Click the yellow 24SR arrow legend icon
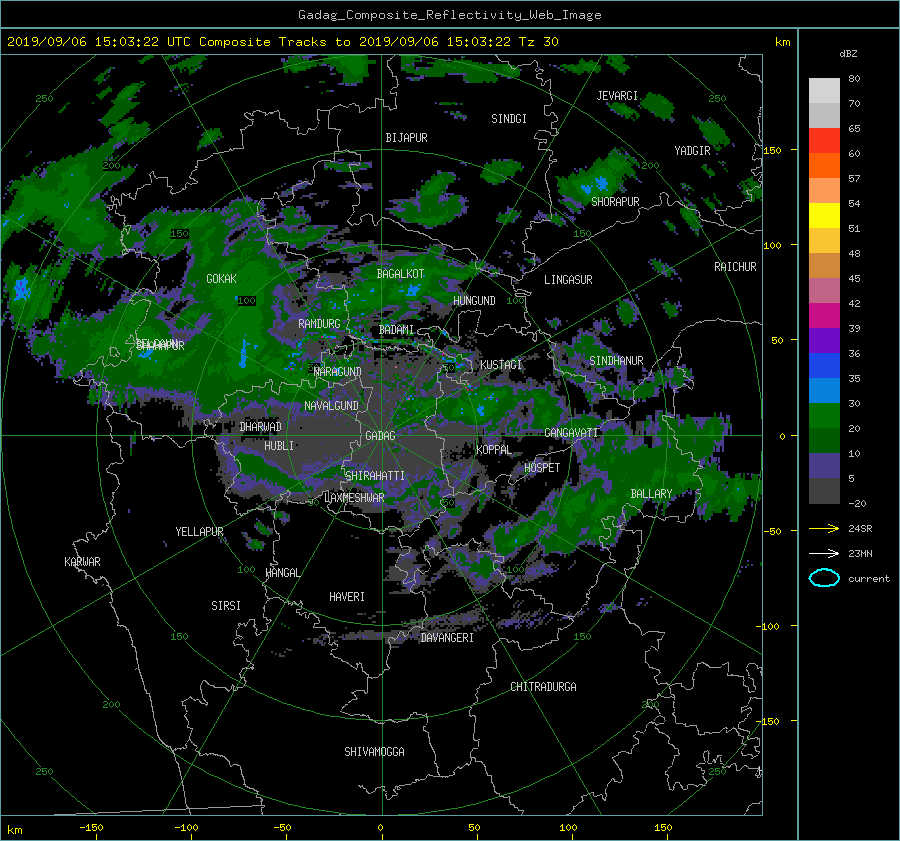 (x=824, y=528)
